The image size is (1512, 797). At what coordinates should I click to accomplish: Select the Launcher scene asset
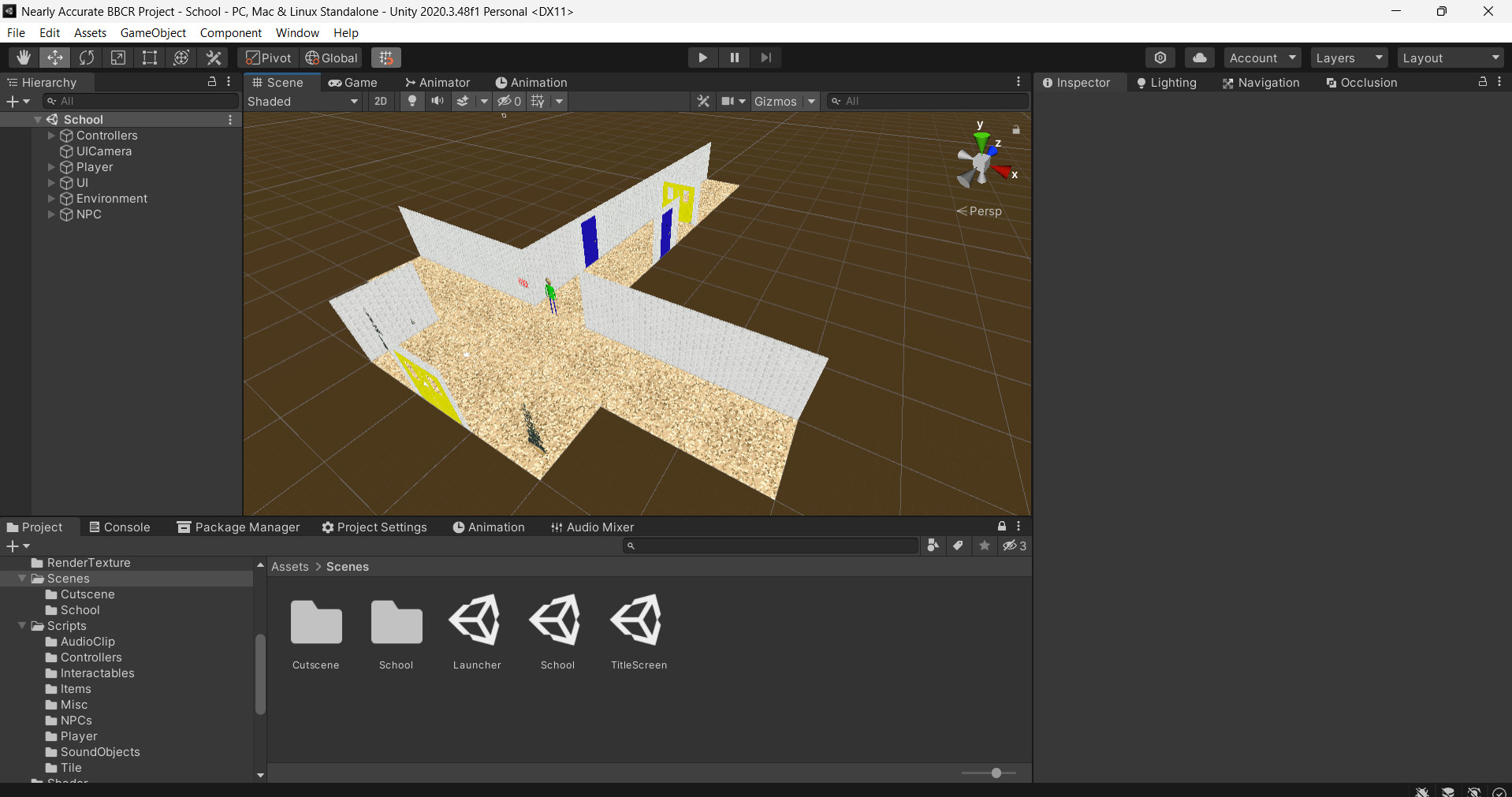(x=477, y=632)
